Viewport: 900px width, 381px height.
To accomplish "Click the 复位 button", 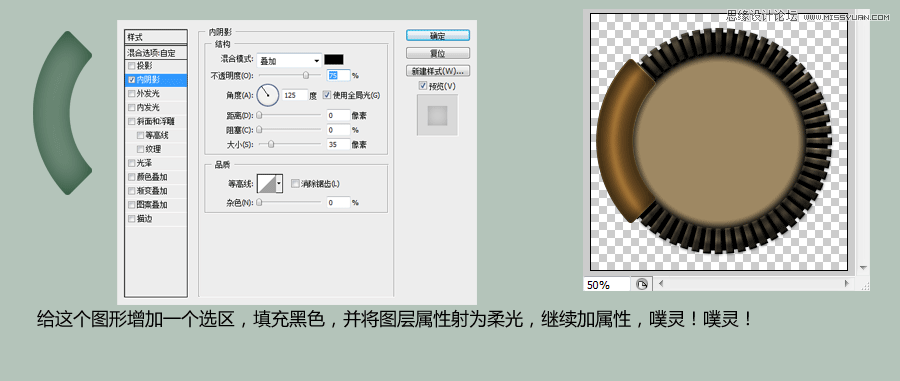I will click(438, 53).
